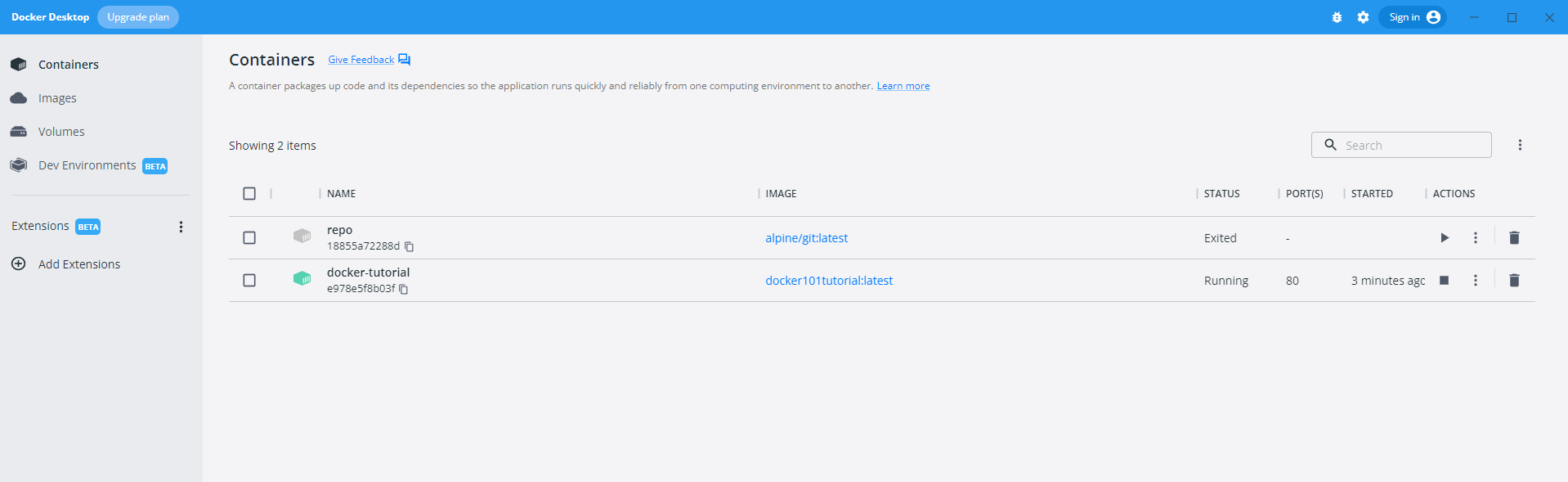This screenshot has width=1568, height=482.
Task: Open the Give Feedback link
Action: tap(361, 60)
